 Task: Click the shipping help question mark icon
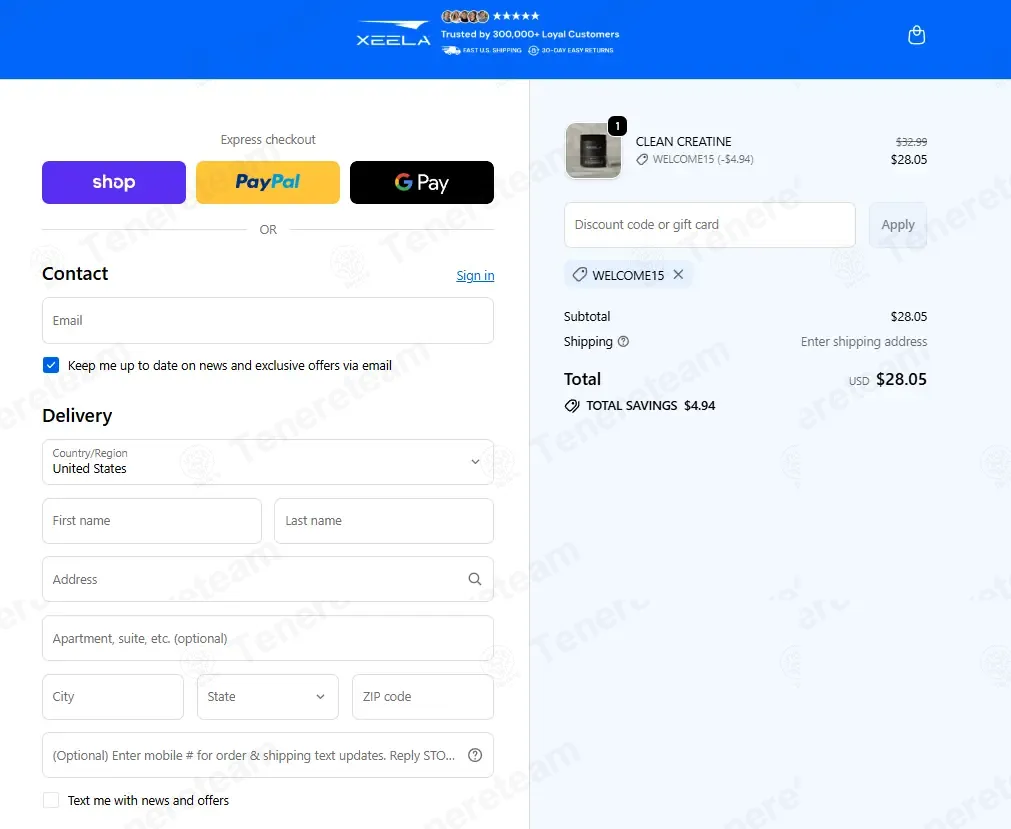(x=623, y=342)
